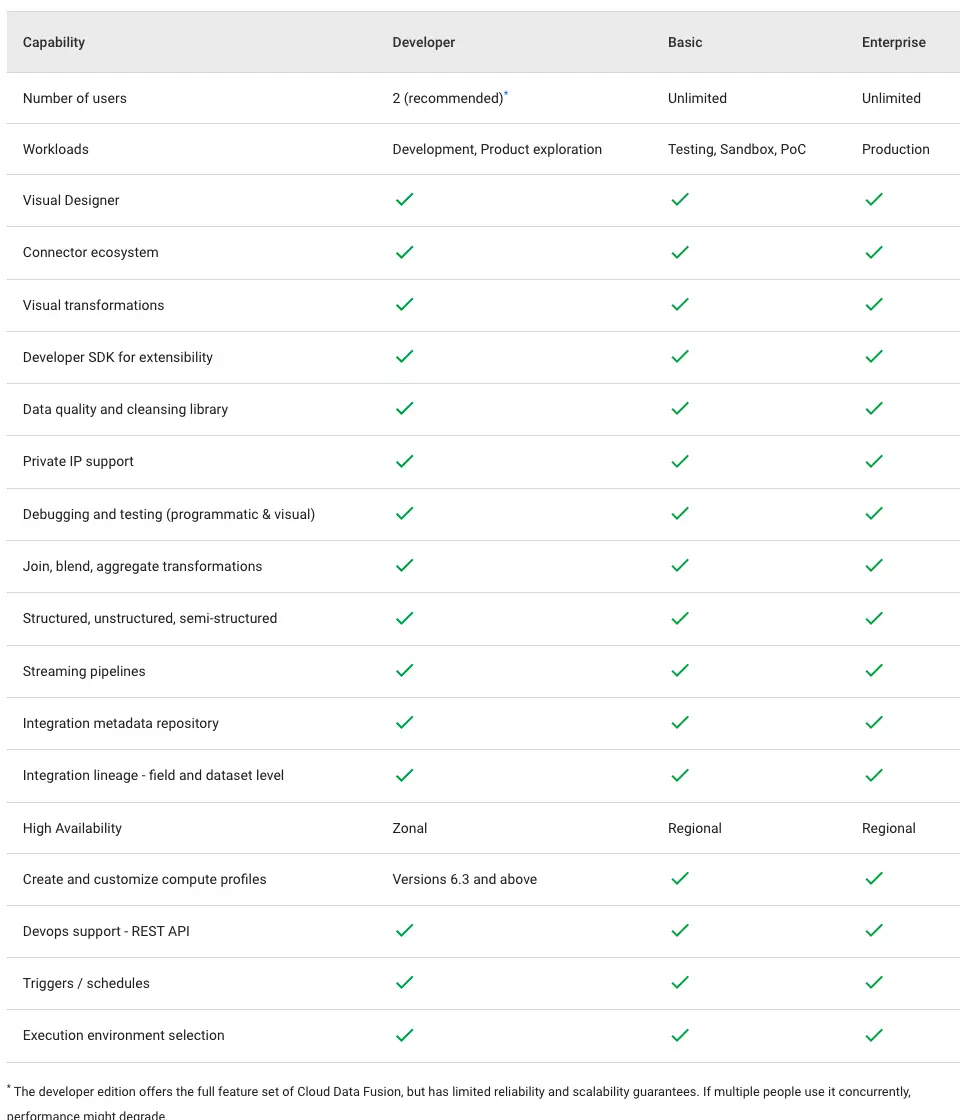Click the Enterprise column header
This screenshot has height=1120, width=971.
tap(893, 42)
